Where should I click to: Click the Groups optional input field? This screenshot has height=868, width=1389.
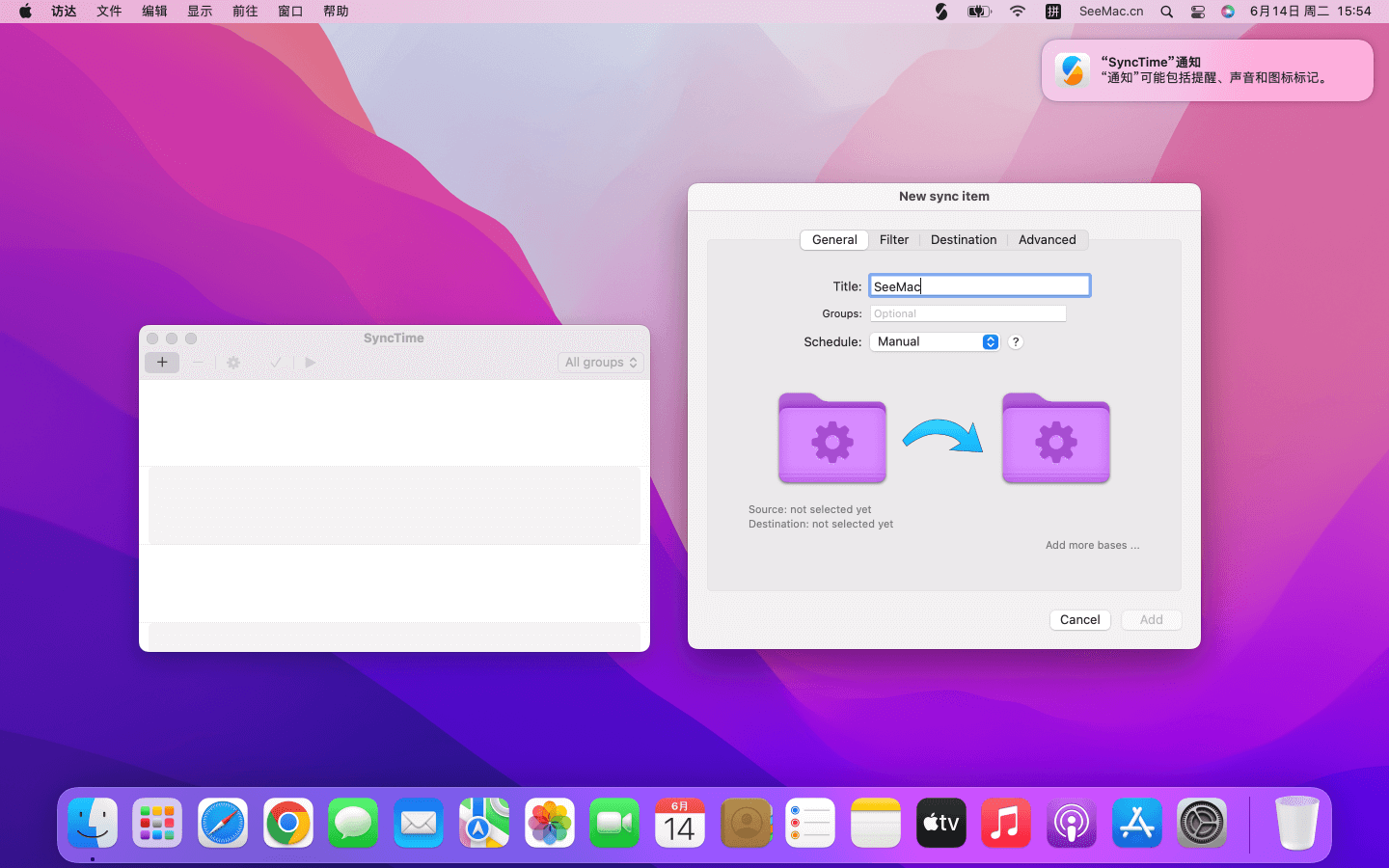pos(967,314)
